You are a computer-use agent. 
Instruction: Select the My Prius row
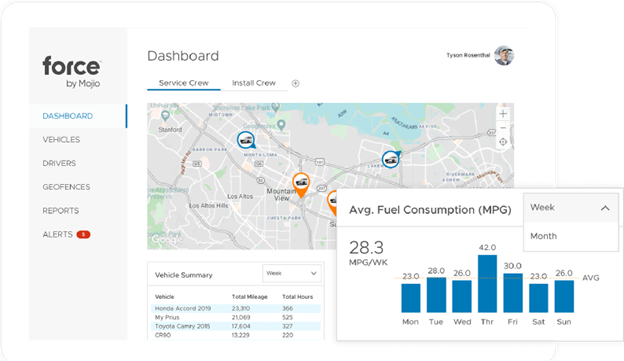tap(236, 317)
